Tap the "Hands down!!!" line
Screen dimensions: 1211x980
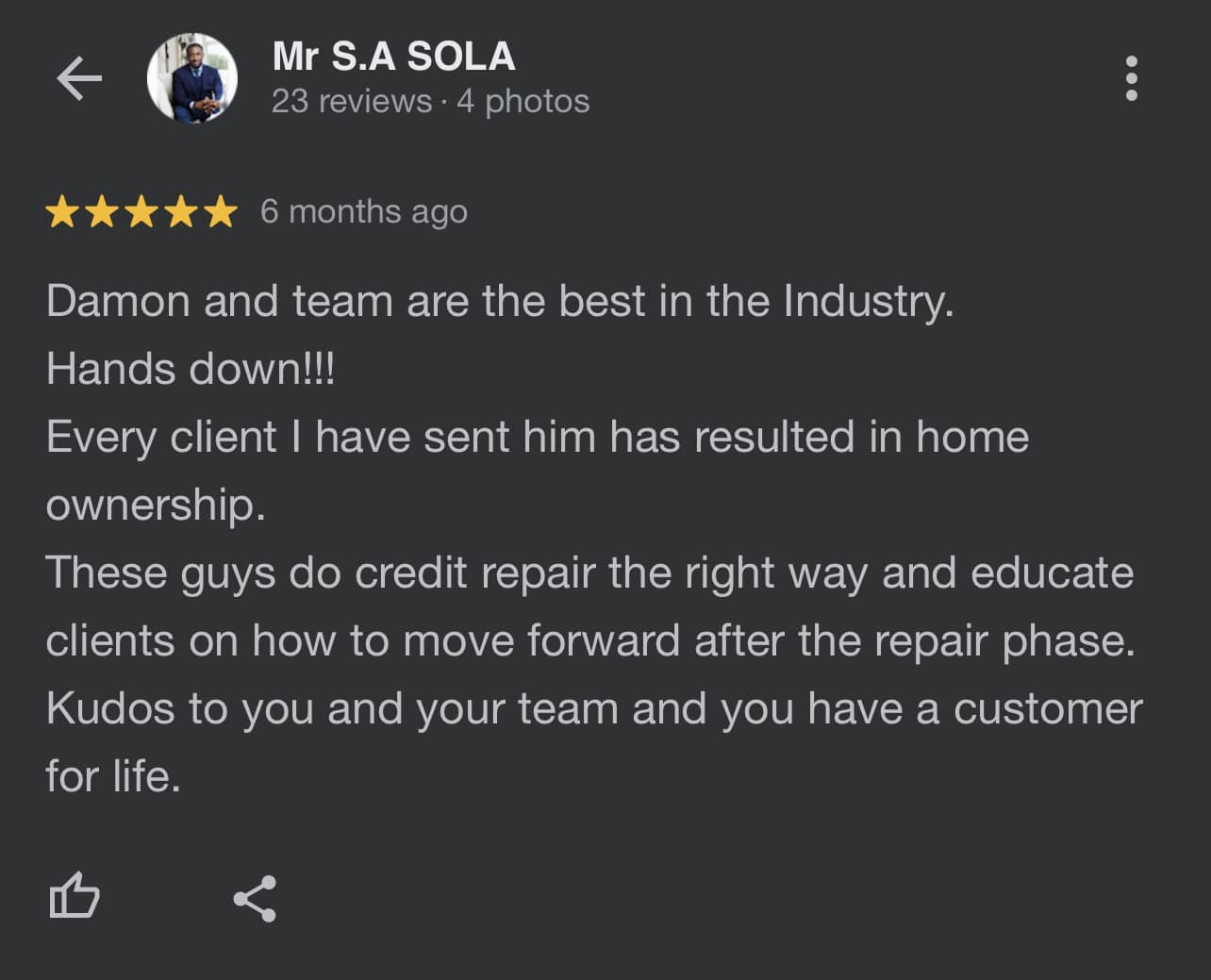[x=191, y=369]
